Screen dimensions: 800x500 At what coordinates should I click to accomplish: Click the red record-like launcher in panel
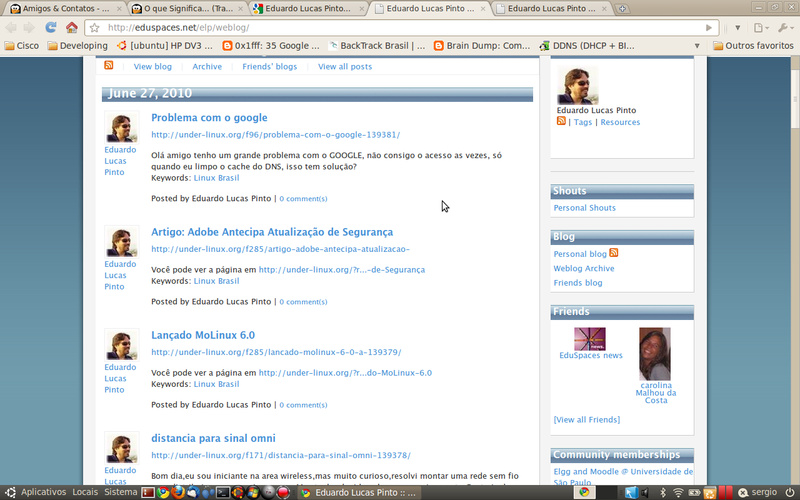[283, 492]
